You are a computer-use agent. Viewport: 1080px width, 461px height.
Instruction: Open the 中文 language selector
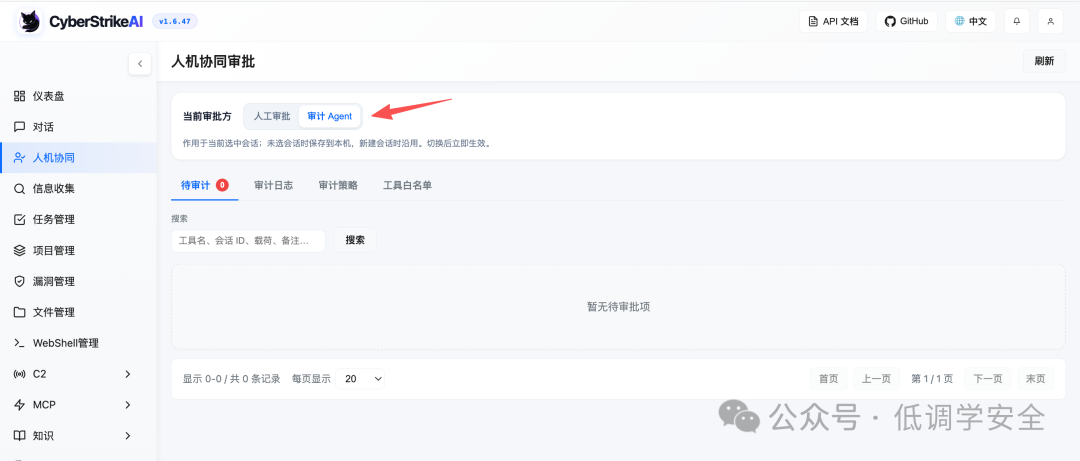pyautogui.click(x=970, y=21)
